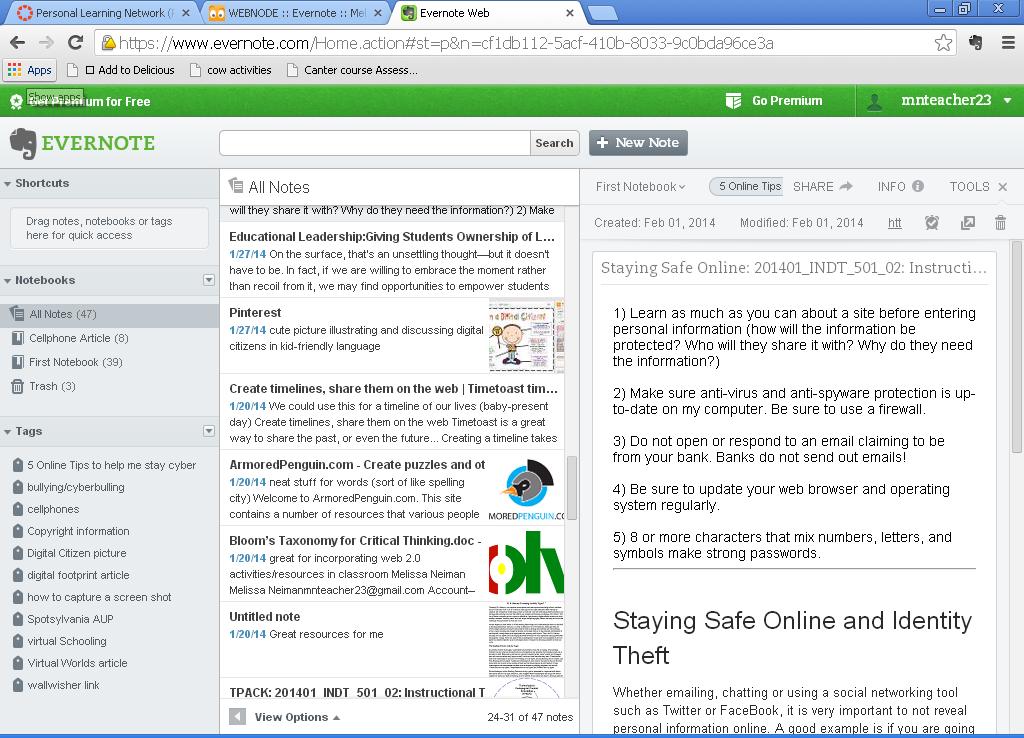1024x738 pixels.
Task: Open Bloom's Taxonomy note
Action: tap(392, 565)
